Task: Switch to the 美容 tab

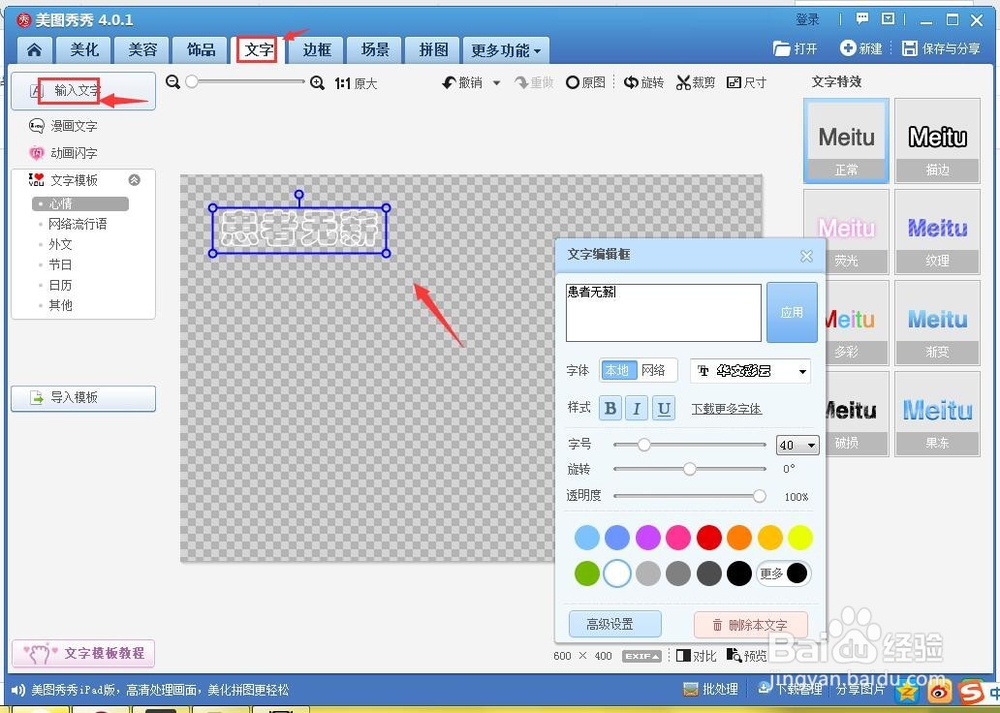Action: tap(142, 50)
